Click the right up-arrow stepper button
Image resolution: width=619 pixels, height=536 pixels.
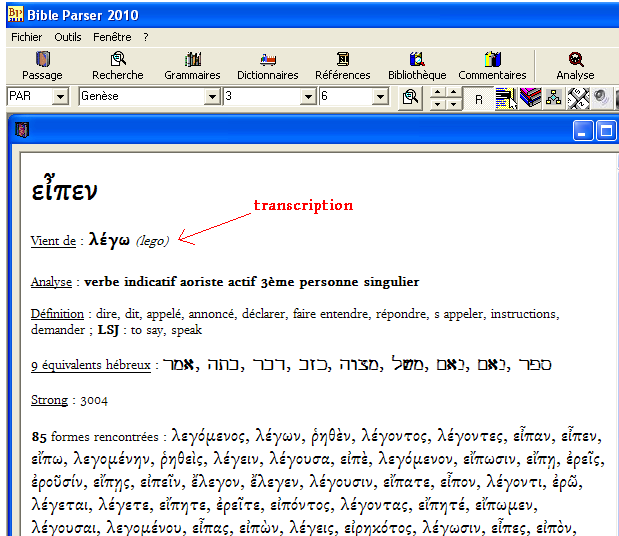pyautogui.click(x=454, y=92)
